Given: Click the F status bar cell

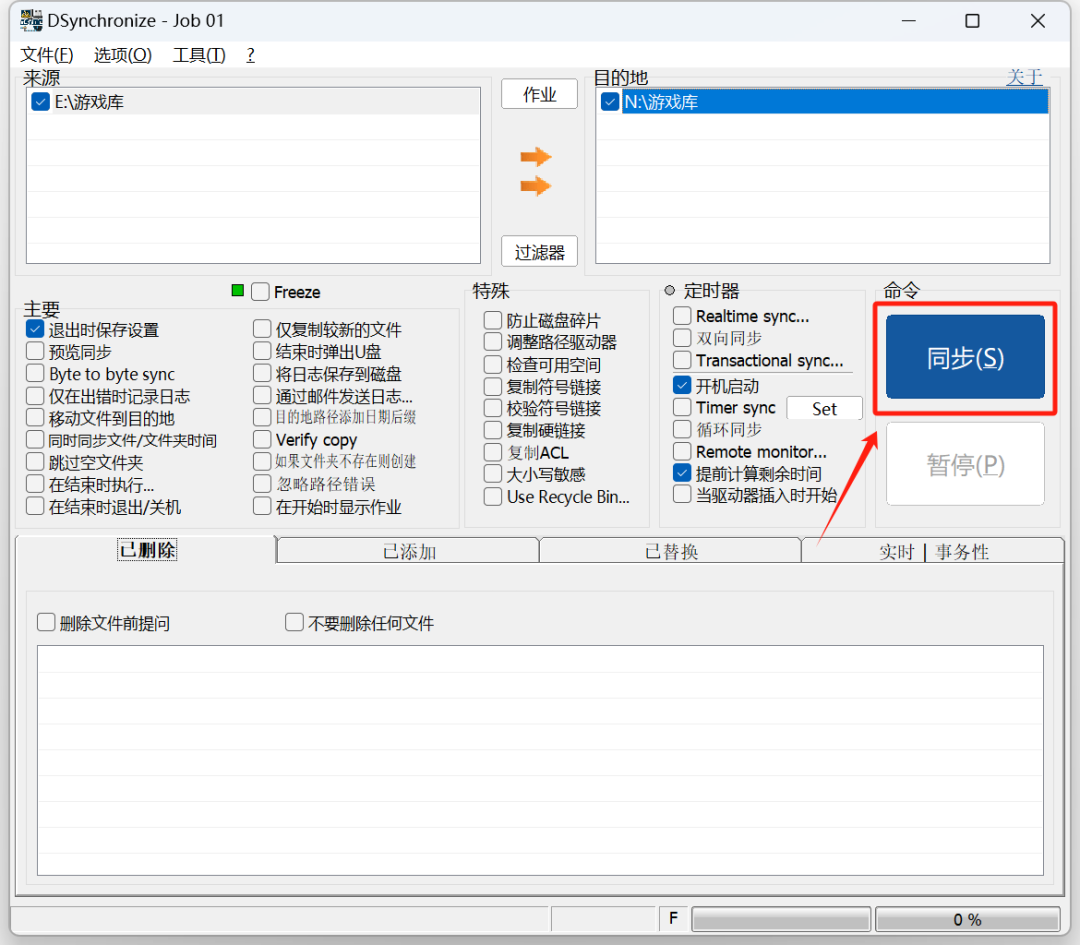Looking at the screenshot, I should pyautogui.click(x=674, y=919).
